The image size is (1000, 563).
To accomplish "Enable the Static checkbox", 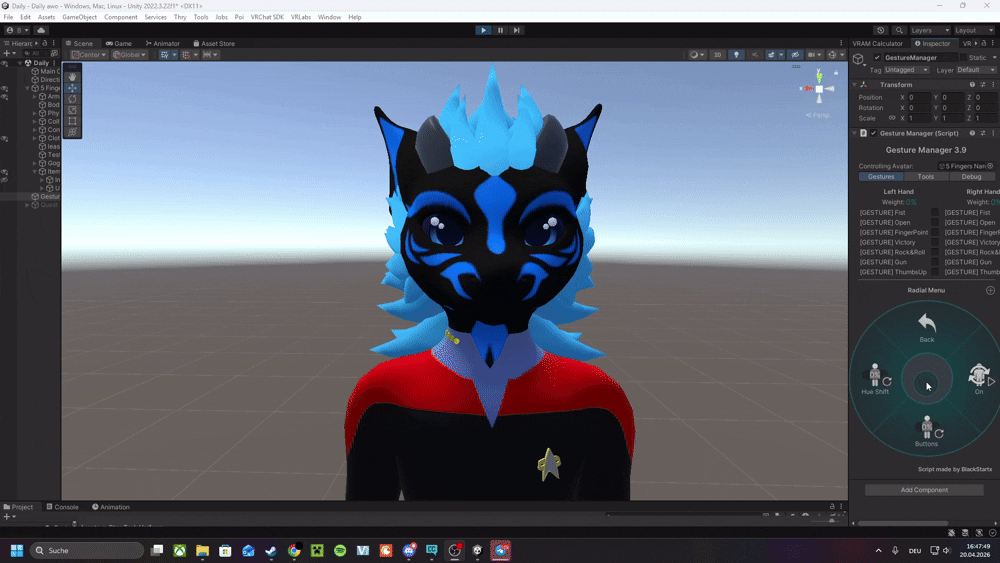I will click(x=961, y=58).
